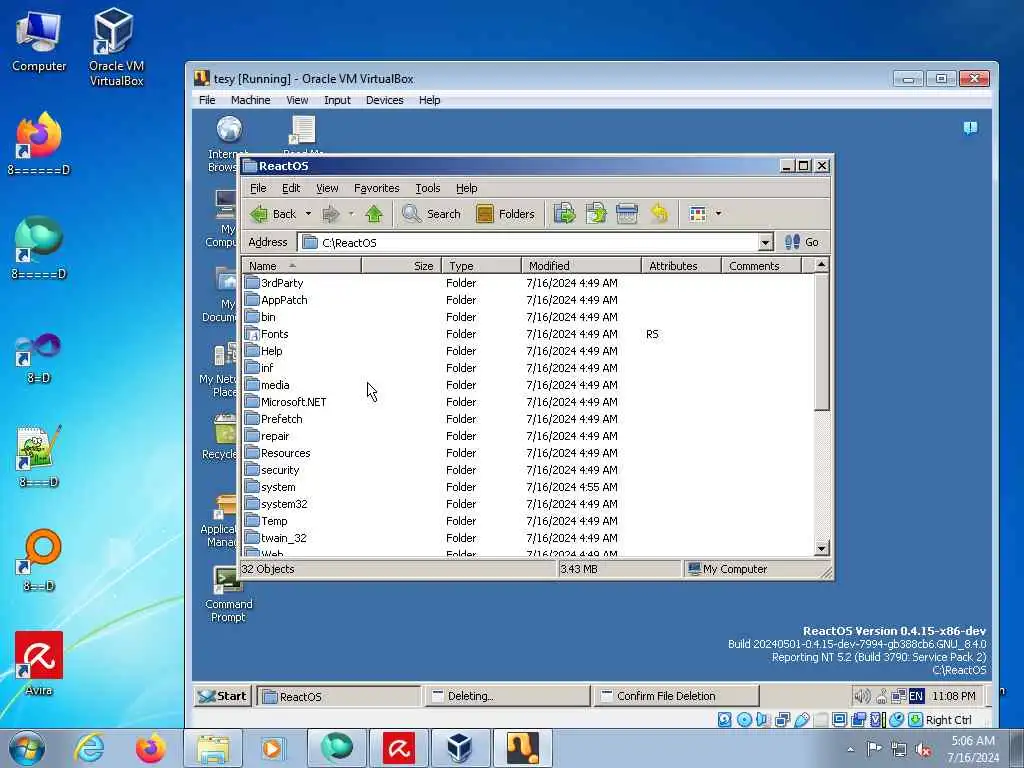Open Firefox from Windows taskbar
The width and height of the screenshot is (1024, 768).
pyautogui.click(x=150, y=748)
